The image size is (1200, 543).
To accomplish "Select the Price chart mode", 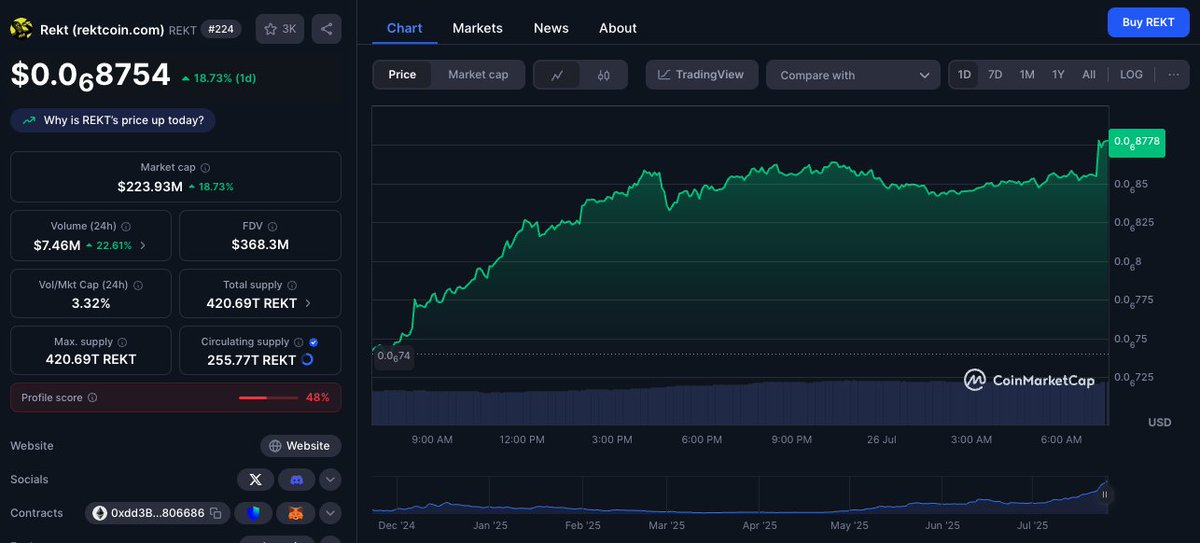I will [402, 75].
